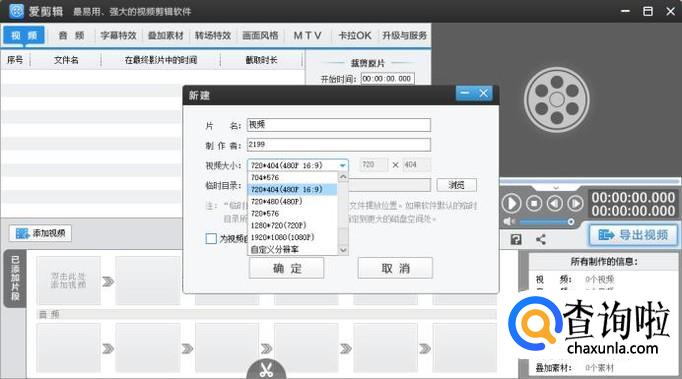Click the 确定 confirm button
Image resolution: width=682 pixels, height=379 pixels.
pos(287,268)
